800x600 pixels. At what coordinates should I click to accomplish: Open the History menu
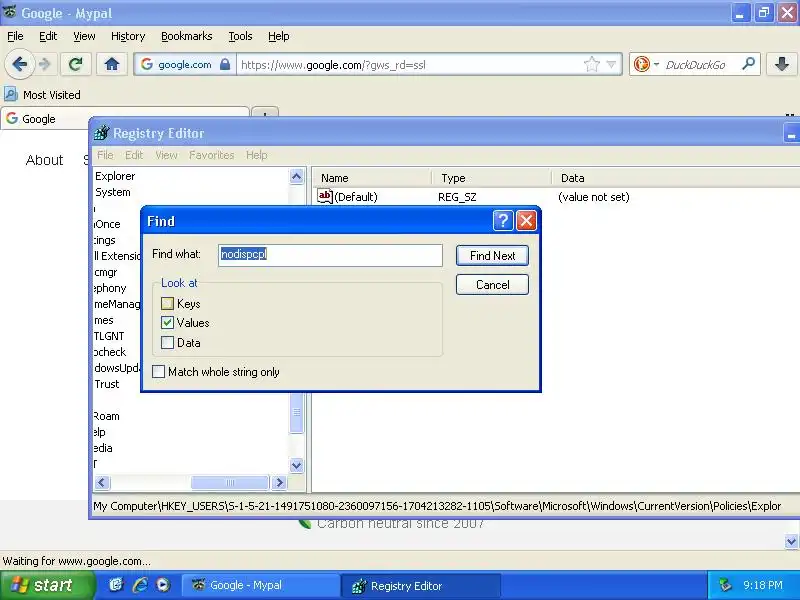[x=128, y=36]
